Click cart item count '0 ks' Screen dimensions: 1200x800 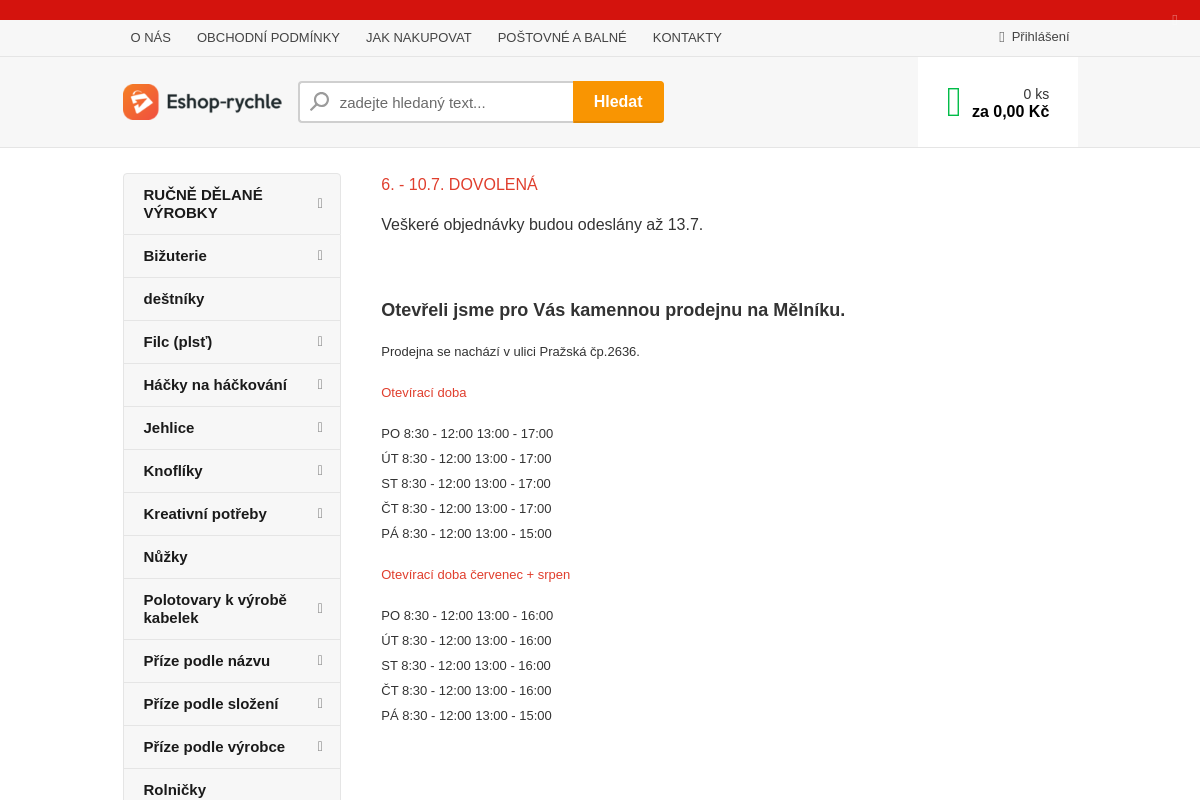coord(1036,94)
